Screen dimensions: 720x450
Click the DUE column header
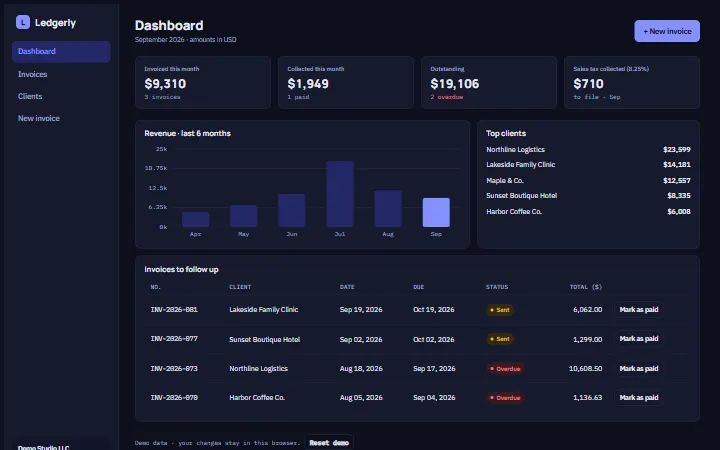click(418, 287)
